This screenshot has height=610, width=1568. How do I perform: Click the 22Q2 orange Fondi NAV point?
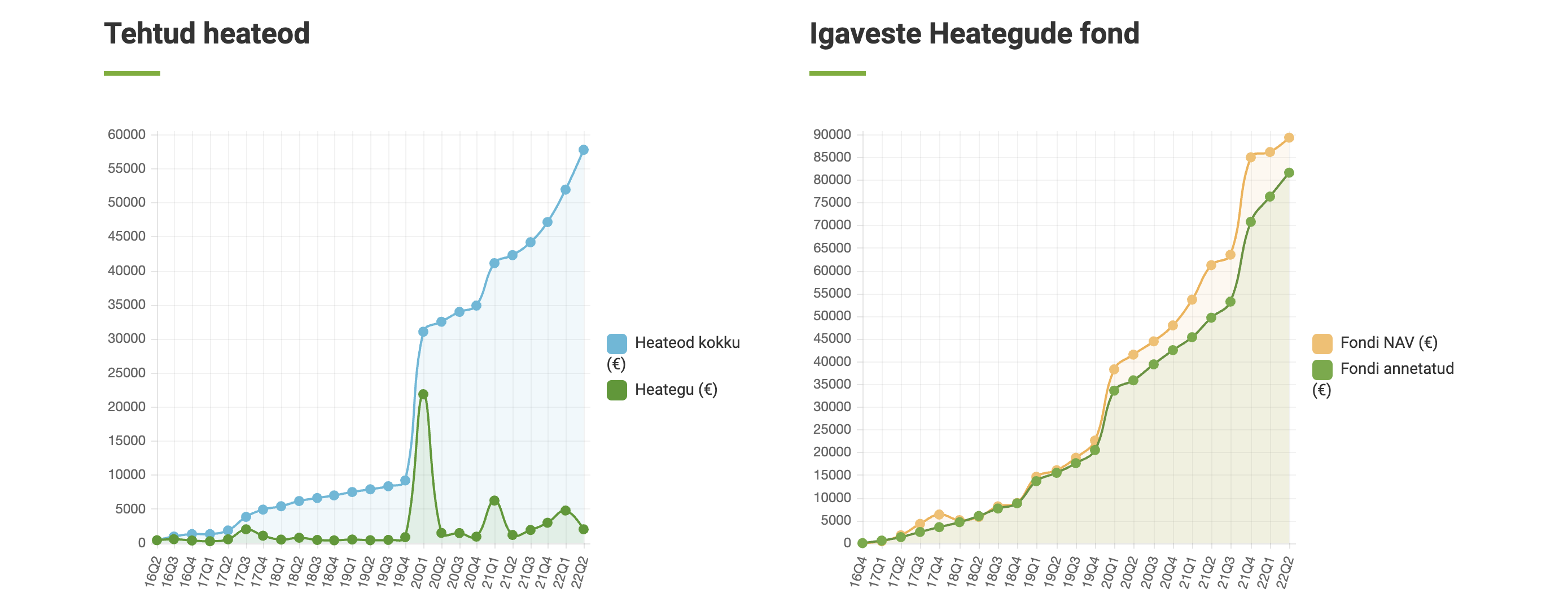pos(1289,138)
